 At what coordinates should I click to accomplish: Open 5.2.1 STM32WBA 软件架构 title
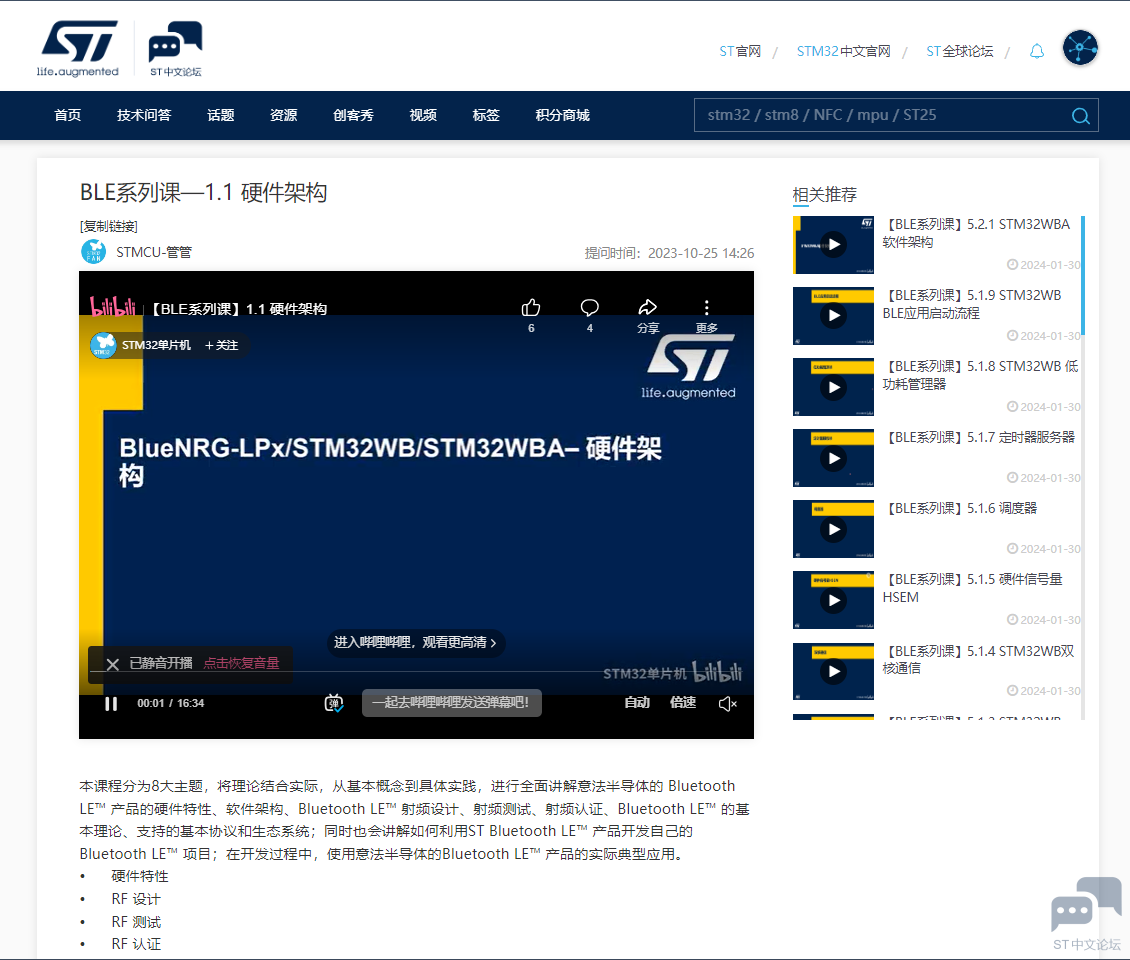[x=976, y=233]
